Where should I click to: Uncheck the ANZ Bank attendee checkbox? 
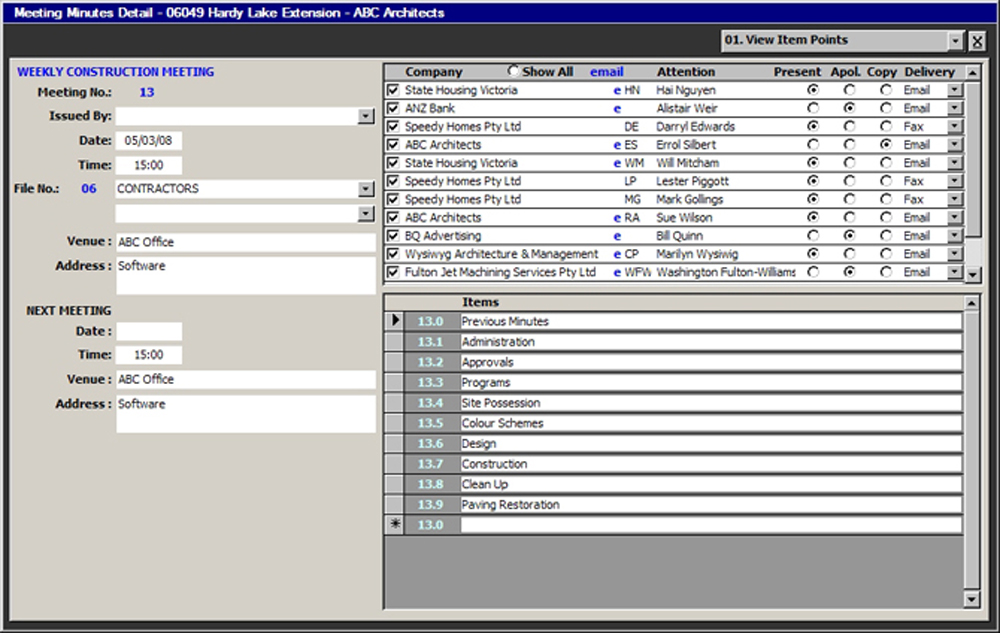(393, 108)
